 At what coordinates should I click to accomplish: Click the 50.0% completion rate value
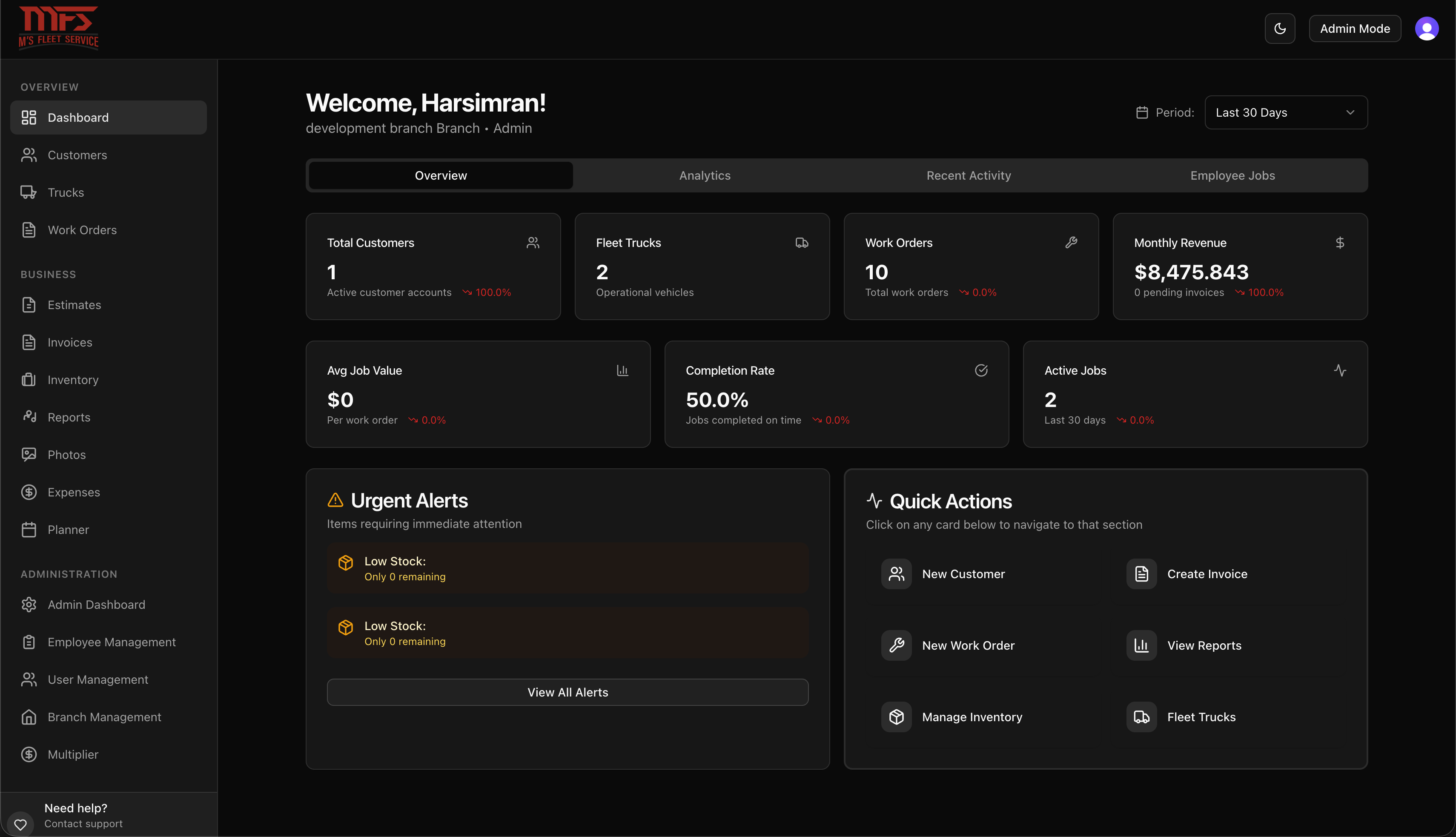(717, 400)
